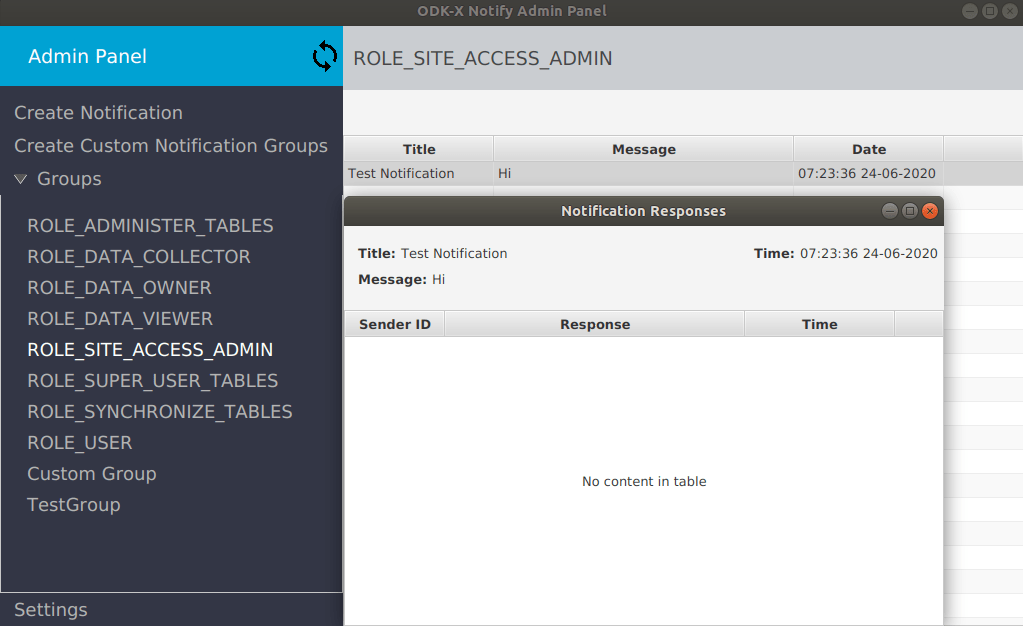Sort by Title column header
1023x626 pixels.
419,149
